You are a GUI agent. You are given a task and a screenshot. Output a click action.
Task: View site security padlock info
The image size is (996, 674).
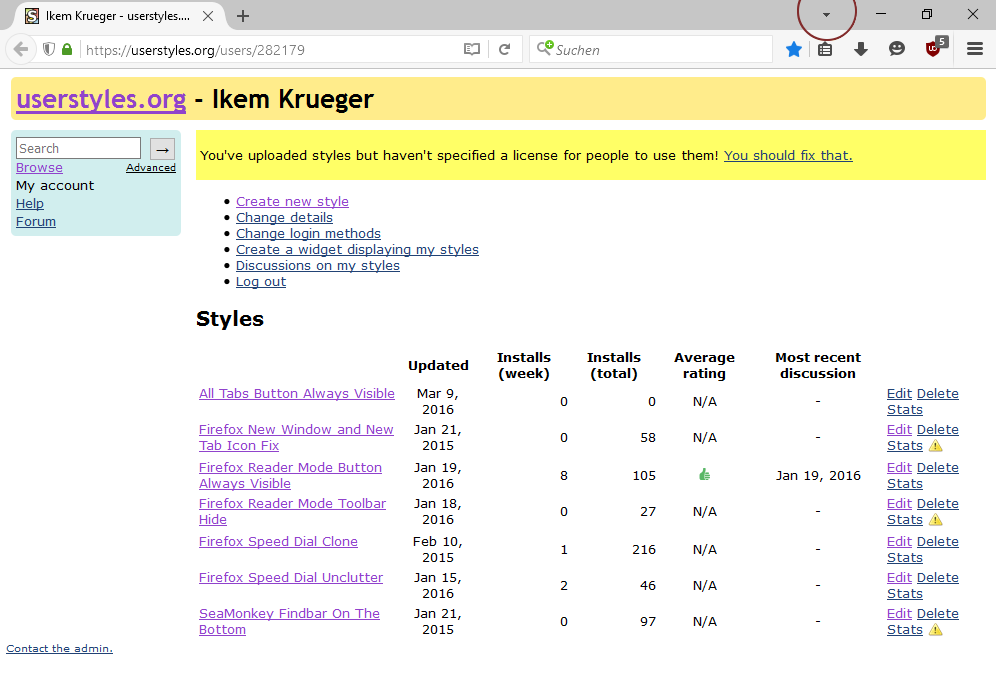click(67, 50)
